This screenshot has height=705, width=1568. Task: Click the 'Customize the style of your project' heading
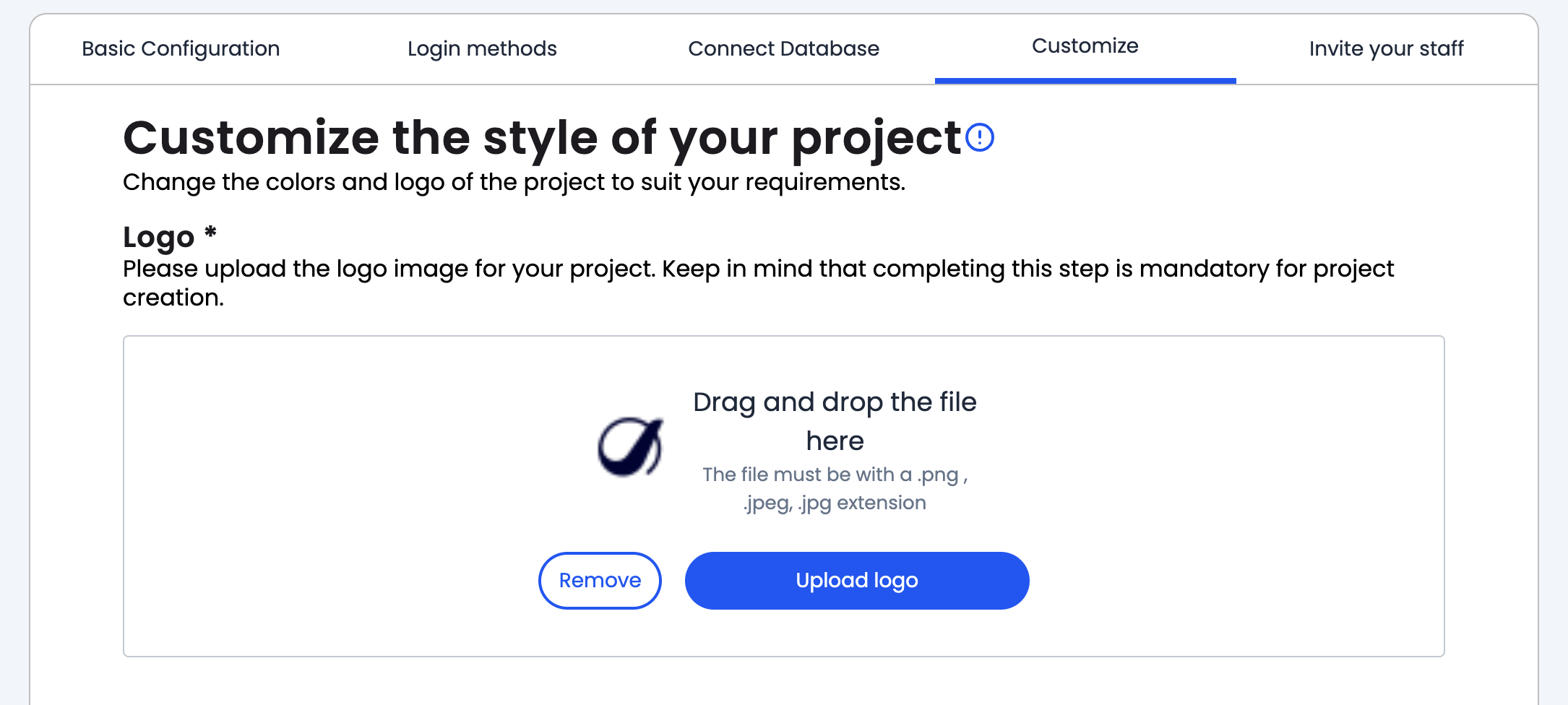(x=542, y=137)
